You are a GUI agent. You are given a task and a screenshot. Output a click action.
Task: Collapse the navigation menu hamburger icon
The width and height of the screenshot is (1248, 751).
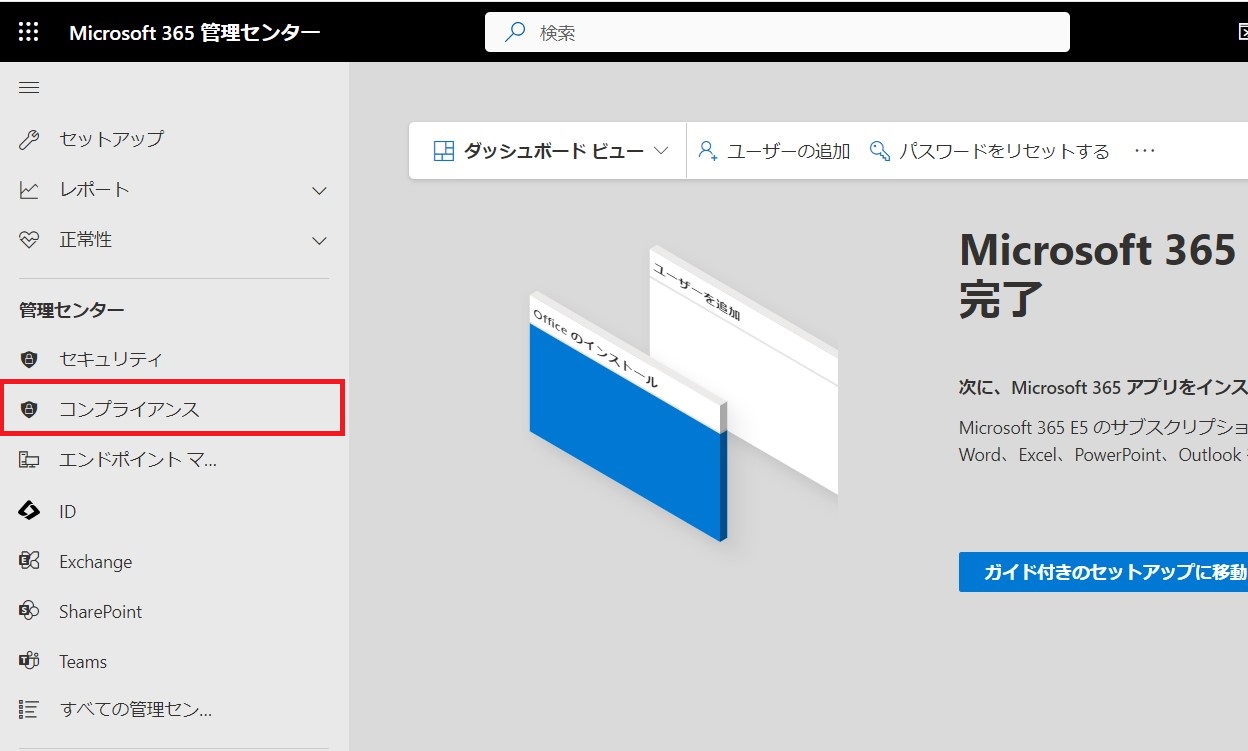[29, 88]
